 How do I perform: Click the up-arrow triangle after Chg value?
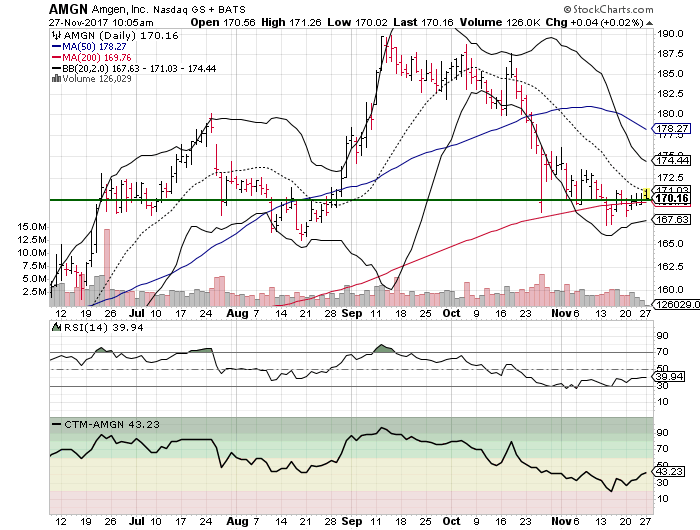tap(650, 23)
